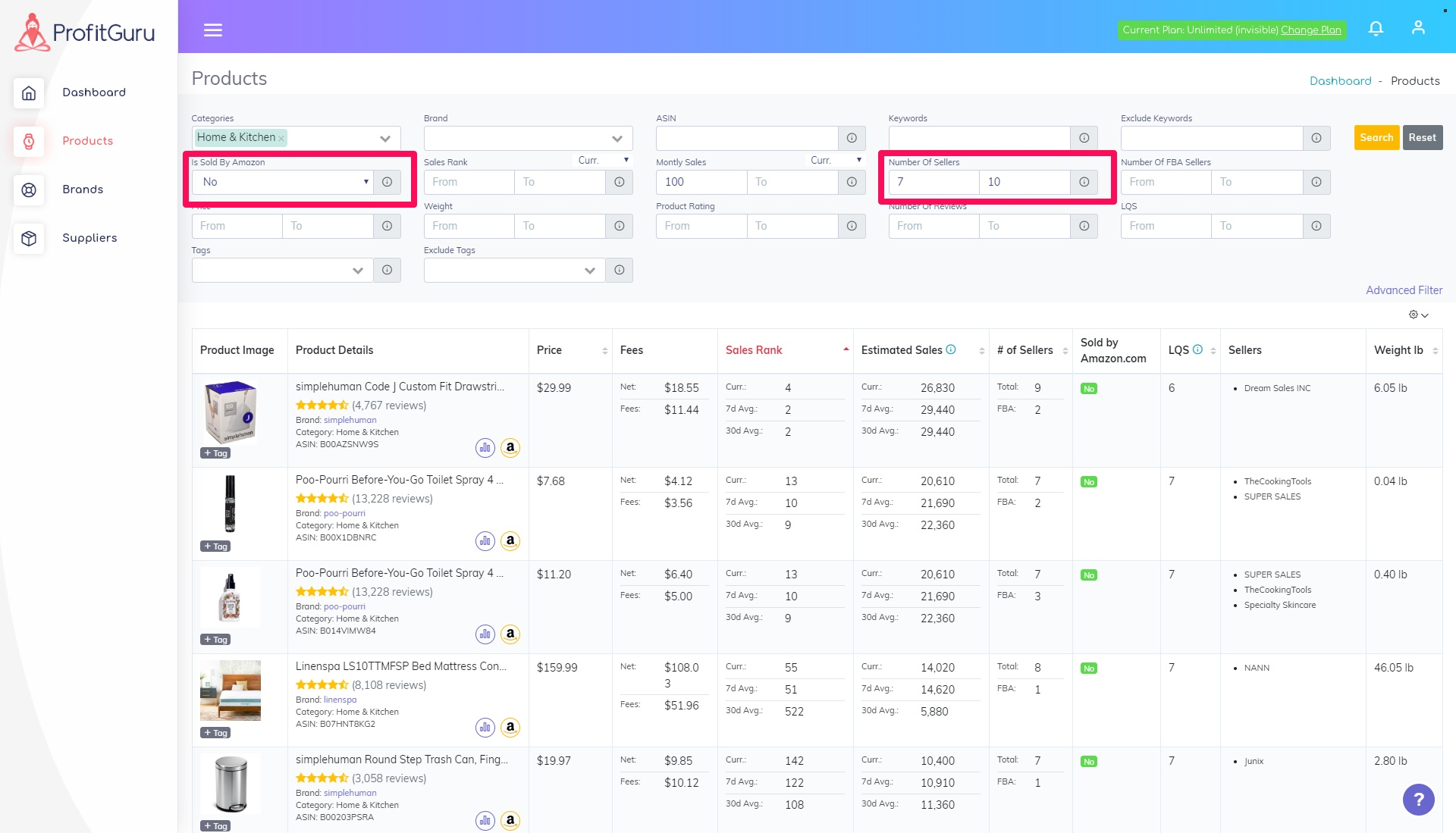Screen dimensions: 1456x833
Task: Click the Brands sidebar icon
Action: coord(29,189)
